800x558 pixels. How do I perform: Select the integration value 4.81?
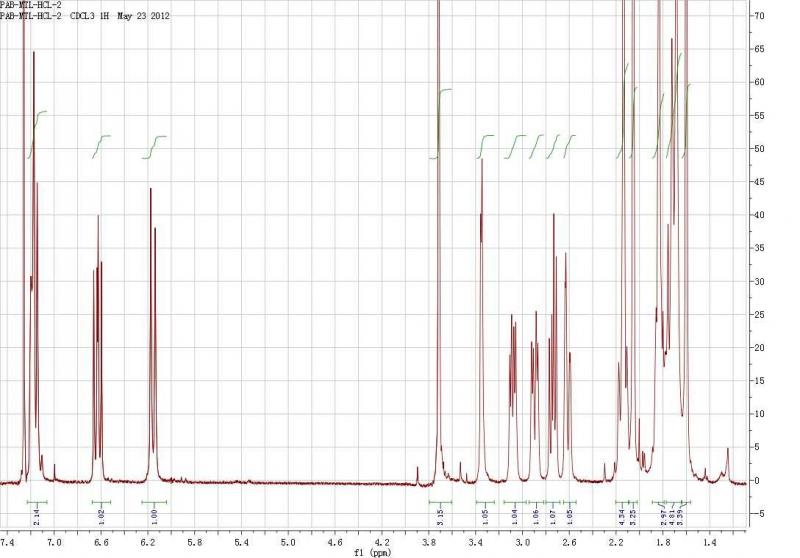pyautogui.click(x=672, y=518)
